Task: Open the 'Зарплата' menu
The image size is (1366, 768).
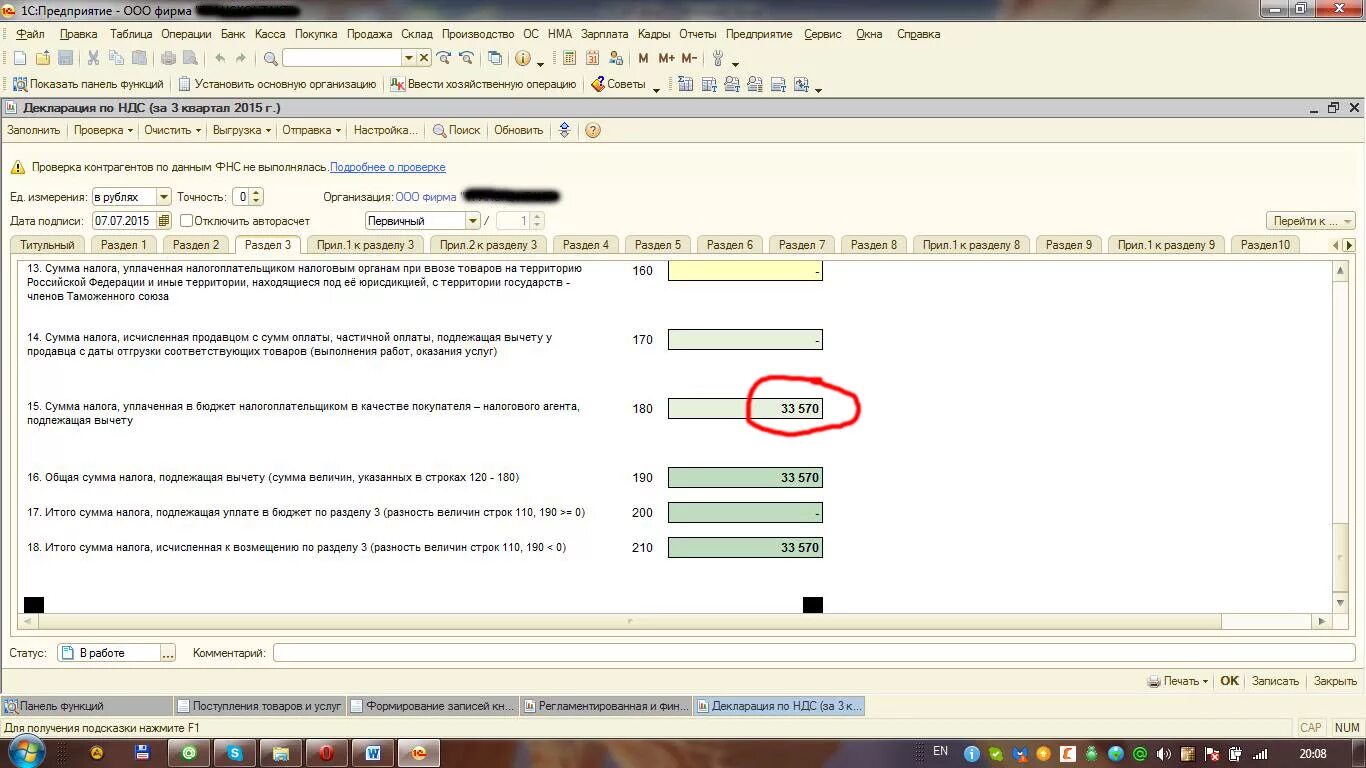Action: 604,34
